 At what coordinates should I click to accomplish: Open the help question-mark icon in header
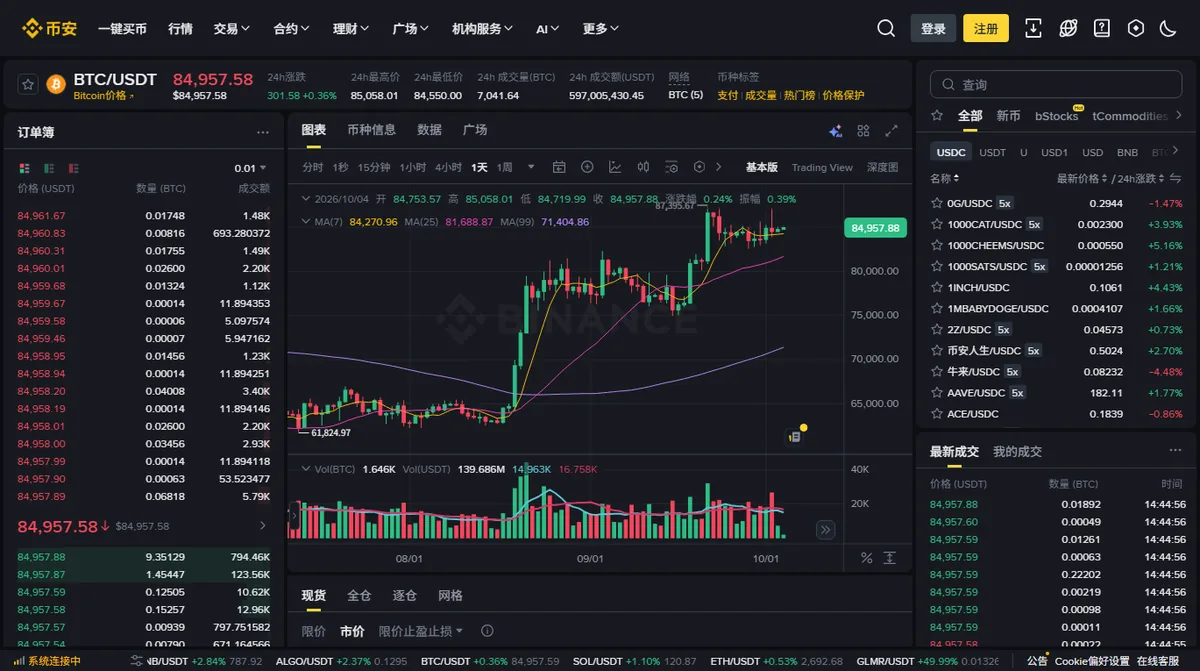[x=1102, y=28]
